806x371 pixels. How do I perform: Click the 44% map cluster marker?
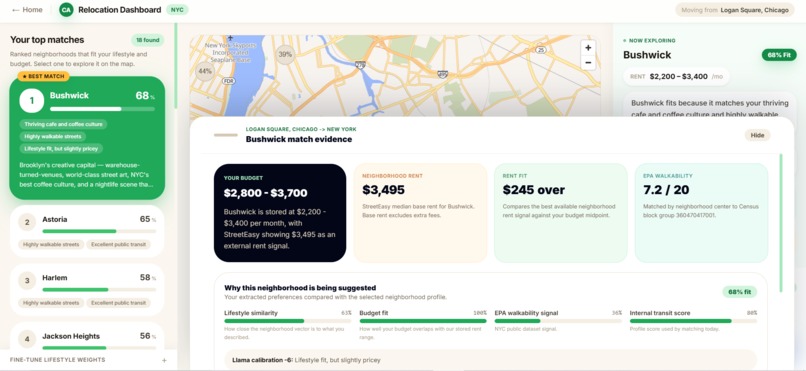click(205, 71)
